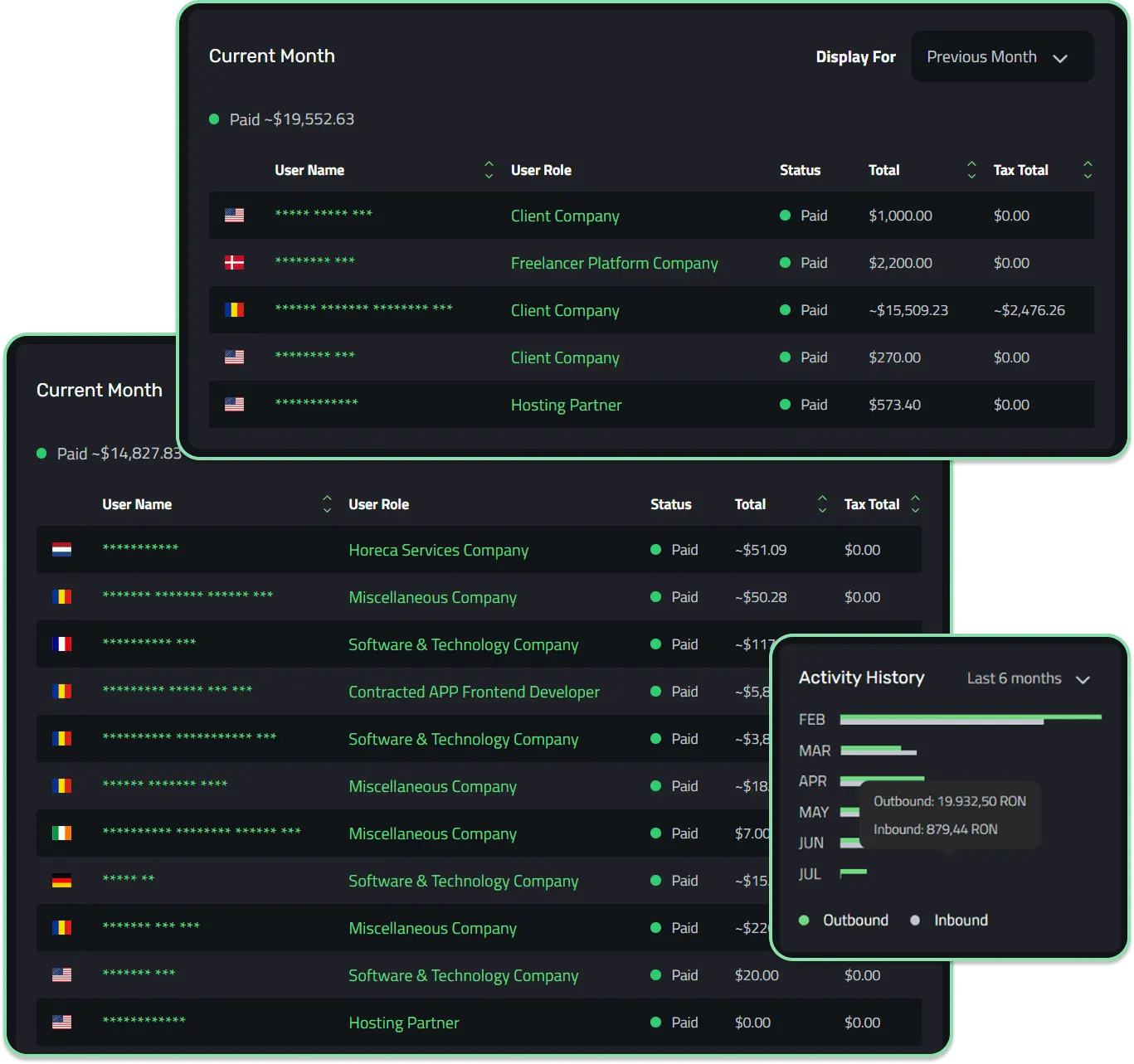Toggle the Outbound legend item

coord(844,921)
